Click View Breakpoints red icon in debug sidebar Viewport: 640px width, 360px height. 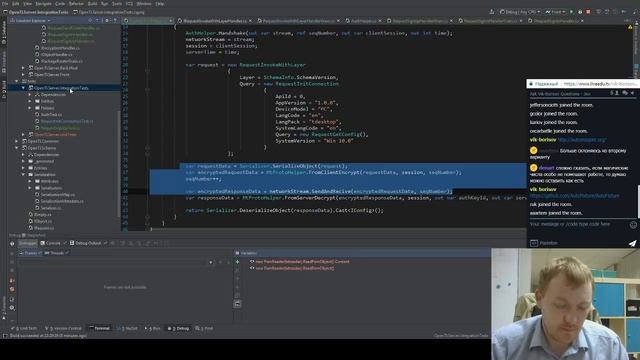12,280
